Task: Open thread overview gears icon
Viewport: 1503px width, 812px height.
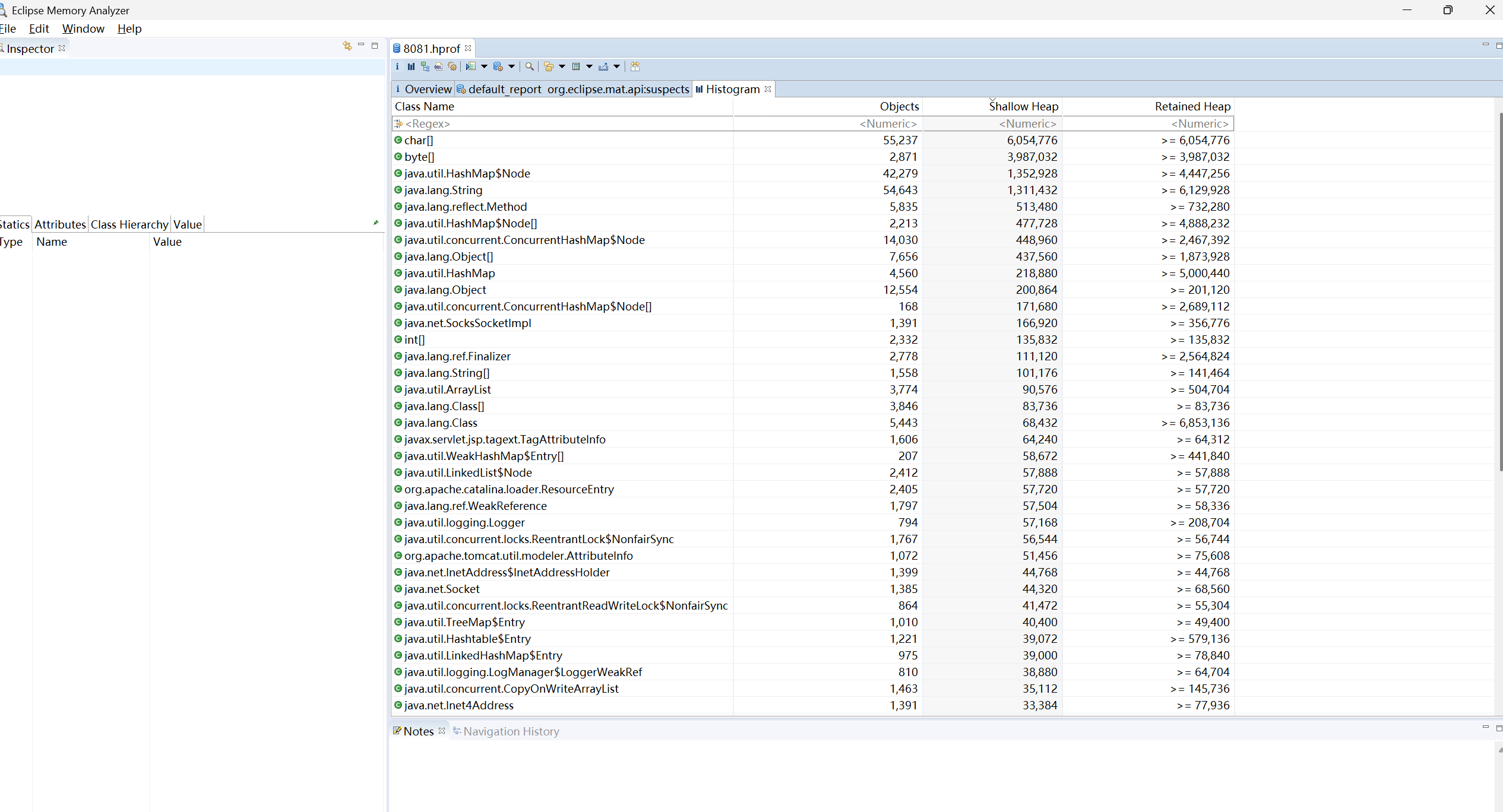Action: (453, 66)
